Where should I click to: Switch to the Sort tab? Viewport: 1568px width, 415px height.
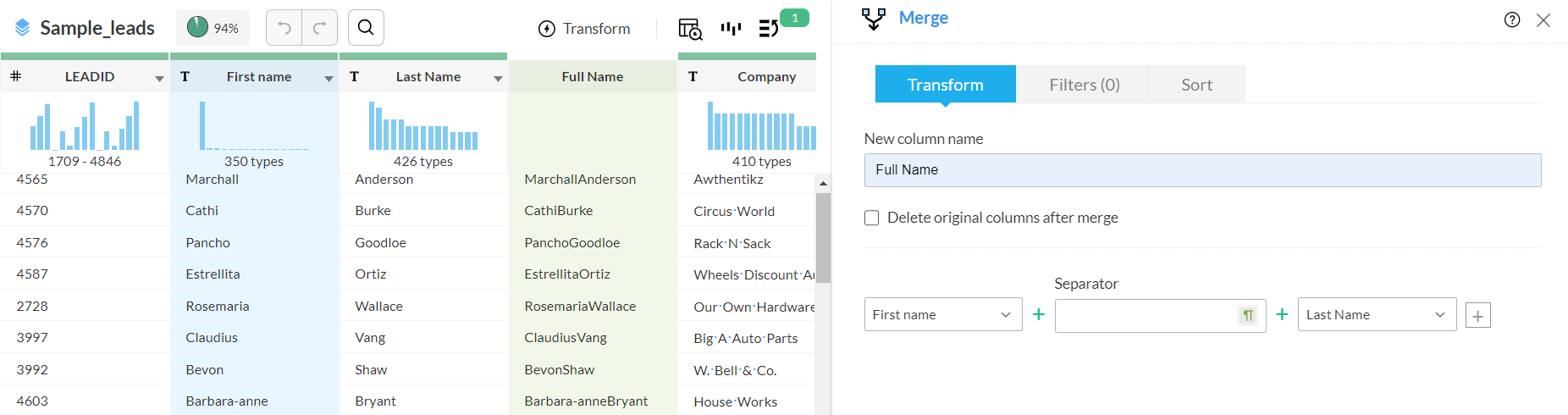tap(1196, 85)
